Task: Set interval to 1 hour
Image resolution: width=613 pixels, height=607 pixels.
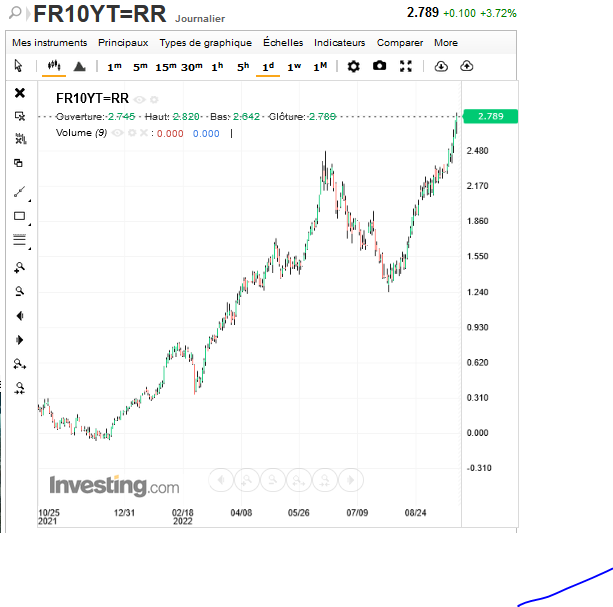Action: tap(217, 67)
